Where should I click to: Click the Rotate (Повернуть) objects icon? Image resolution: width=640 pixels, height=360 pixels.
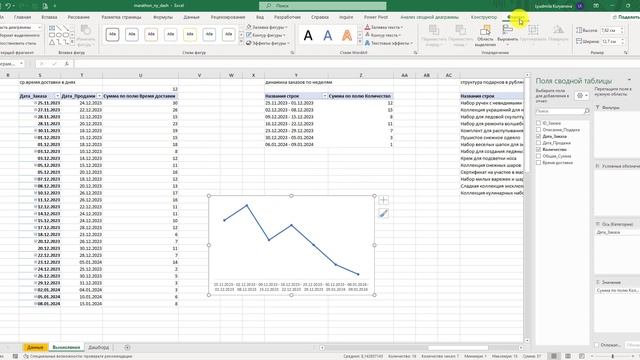[x=558, y=29]
